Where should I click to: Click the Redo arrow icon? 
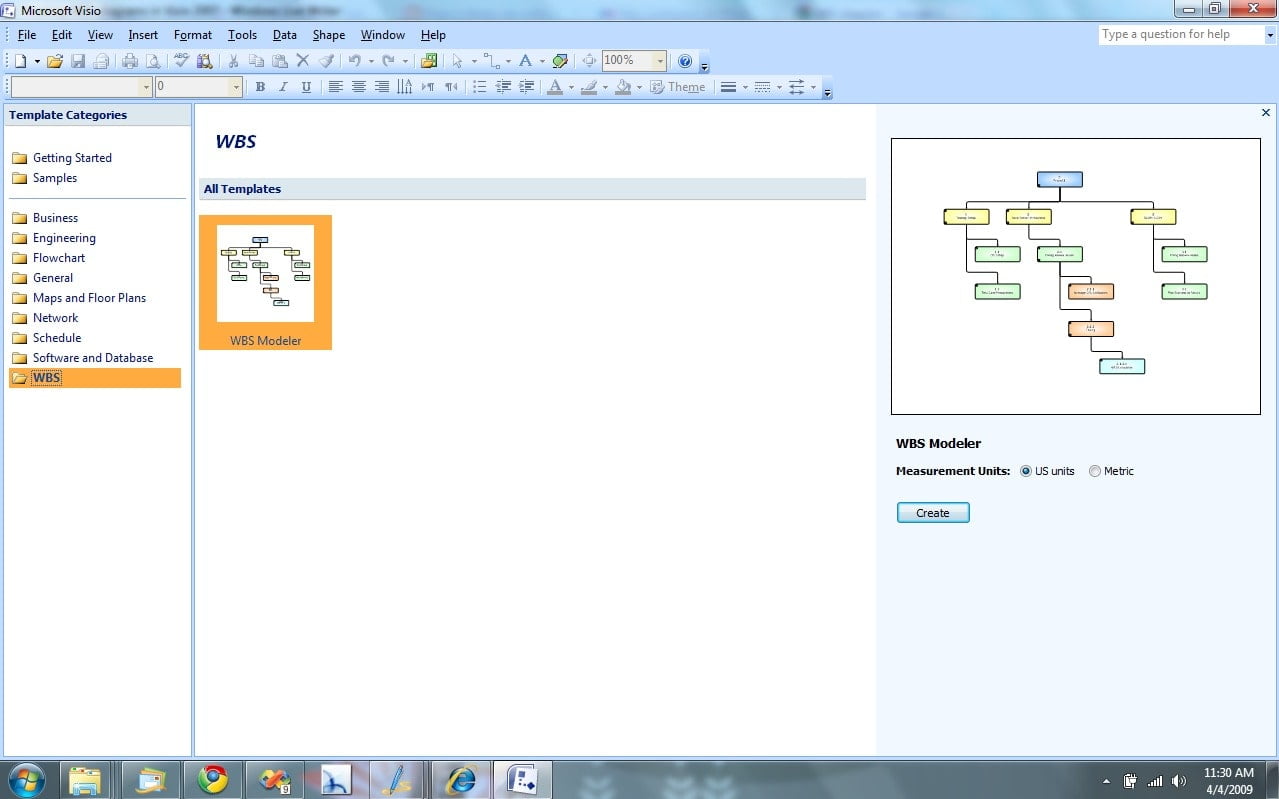pyautogui.click(x=388, y=61)
